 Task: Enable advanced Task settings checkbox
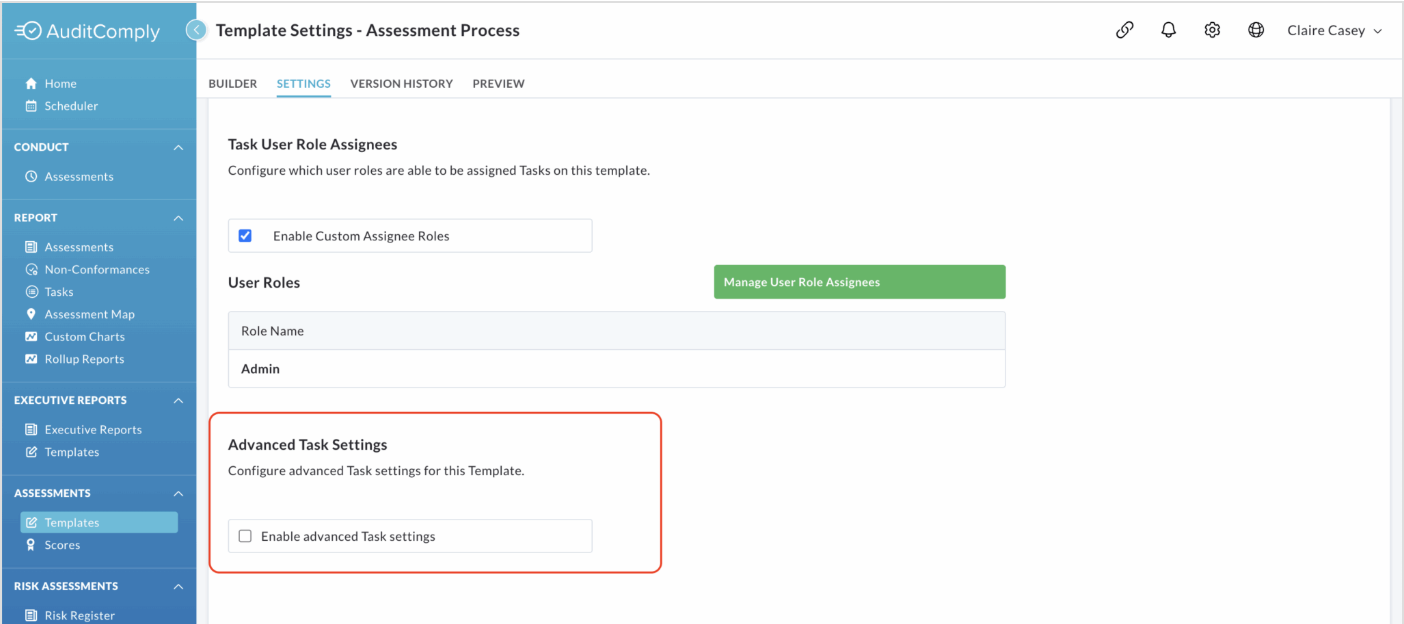pyautogui.click(x=245, y=536)
